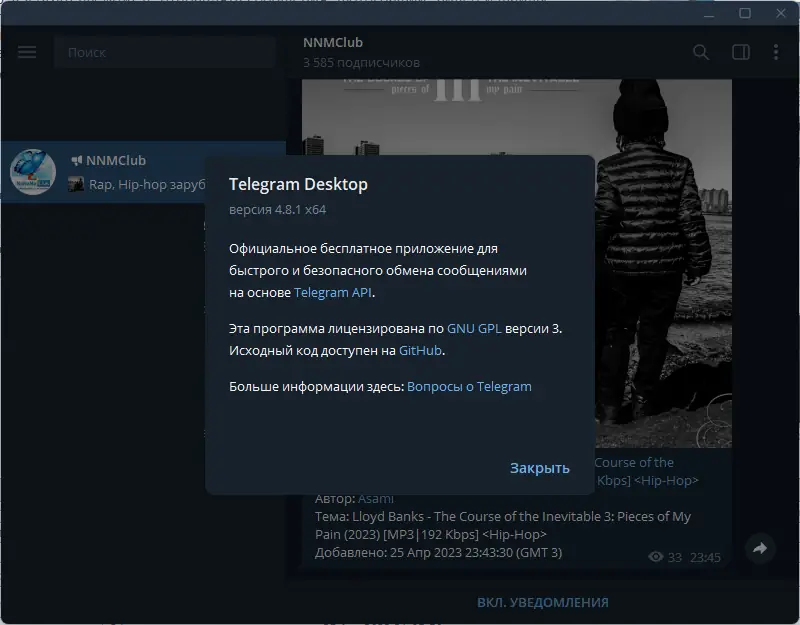Enable channel notifications via ВКЛ. УВЕДОМЛЕНИЯ
This screenshot has height=625, width=800.
544,602
